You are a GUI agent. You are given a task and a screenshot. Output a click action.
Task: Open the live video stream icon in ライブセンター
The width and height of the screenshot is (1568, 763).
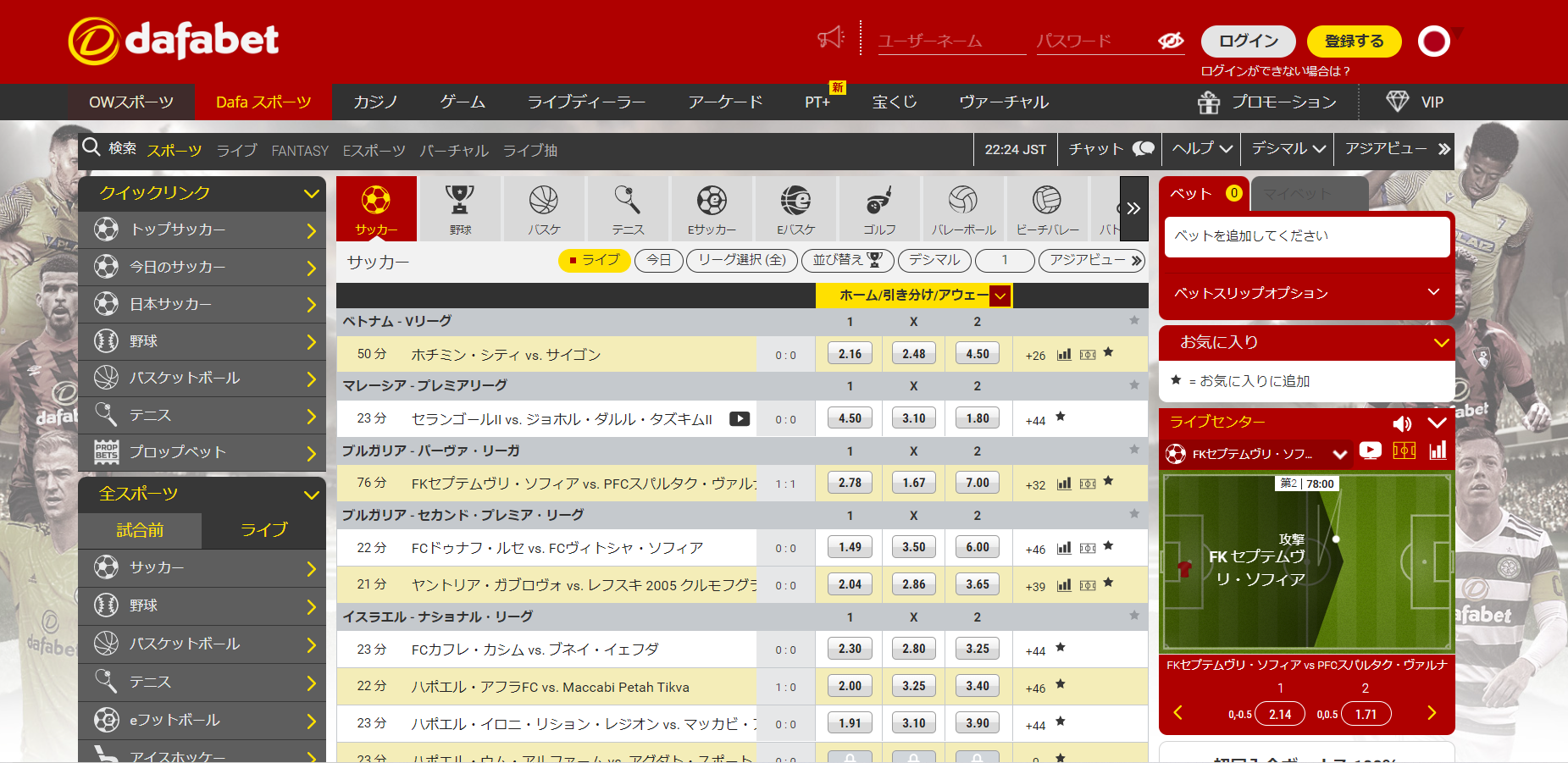pyautogui.click(x=1370, y=451)
